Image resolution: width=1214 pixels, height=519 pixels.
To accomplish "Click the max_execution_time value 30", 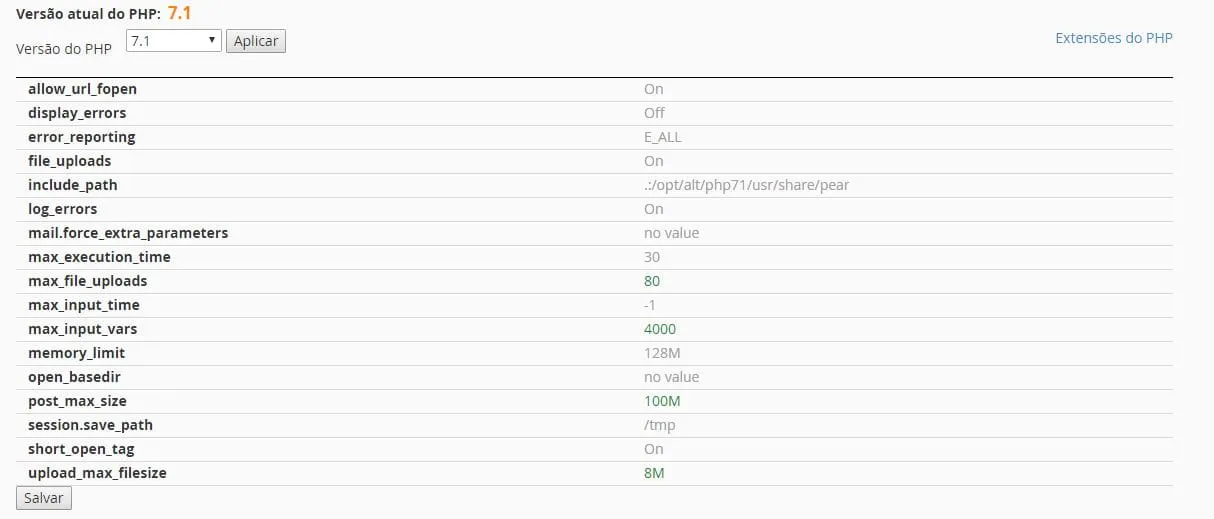I will [652, 257].
